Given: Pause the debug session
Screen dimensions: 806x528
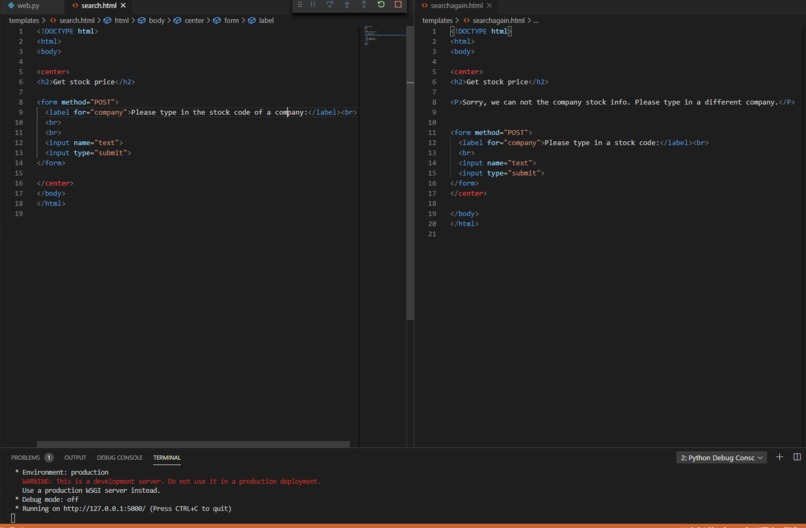Looking at the screenshot, I should pyautogui.click(x=313, y=5).
